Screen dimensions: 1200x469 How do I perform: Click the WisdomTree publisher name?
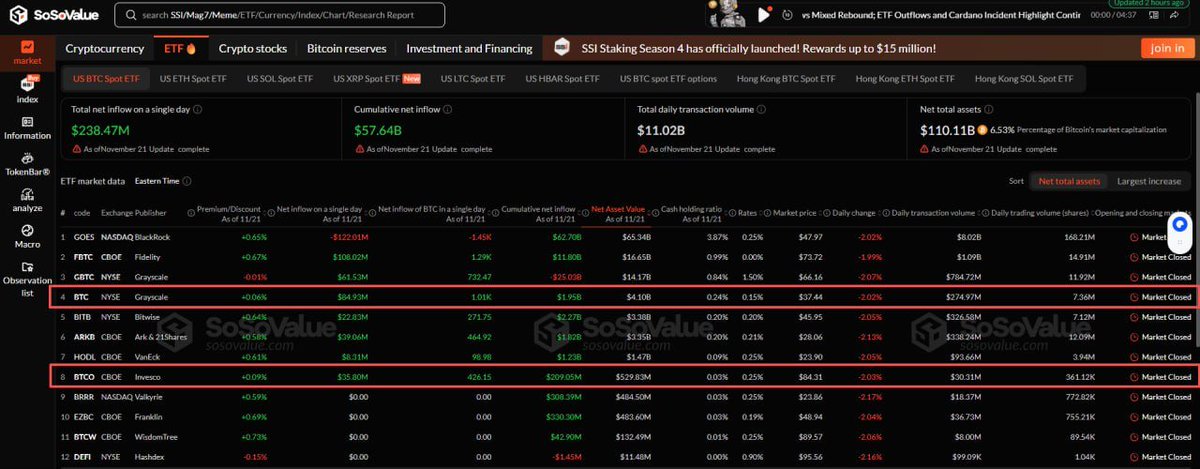pyautogui.click(x=156, y=437)
